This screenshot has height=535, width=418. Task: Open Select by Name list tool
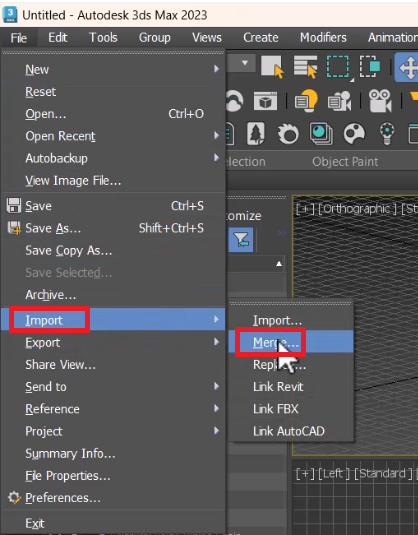pos(305,67)
